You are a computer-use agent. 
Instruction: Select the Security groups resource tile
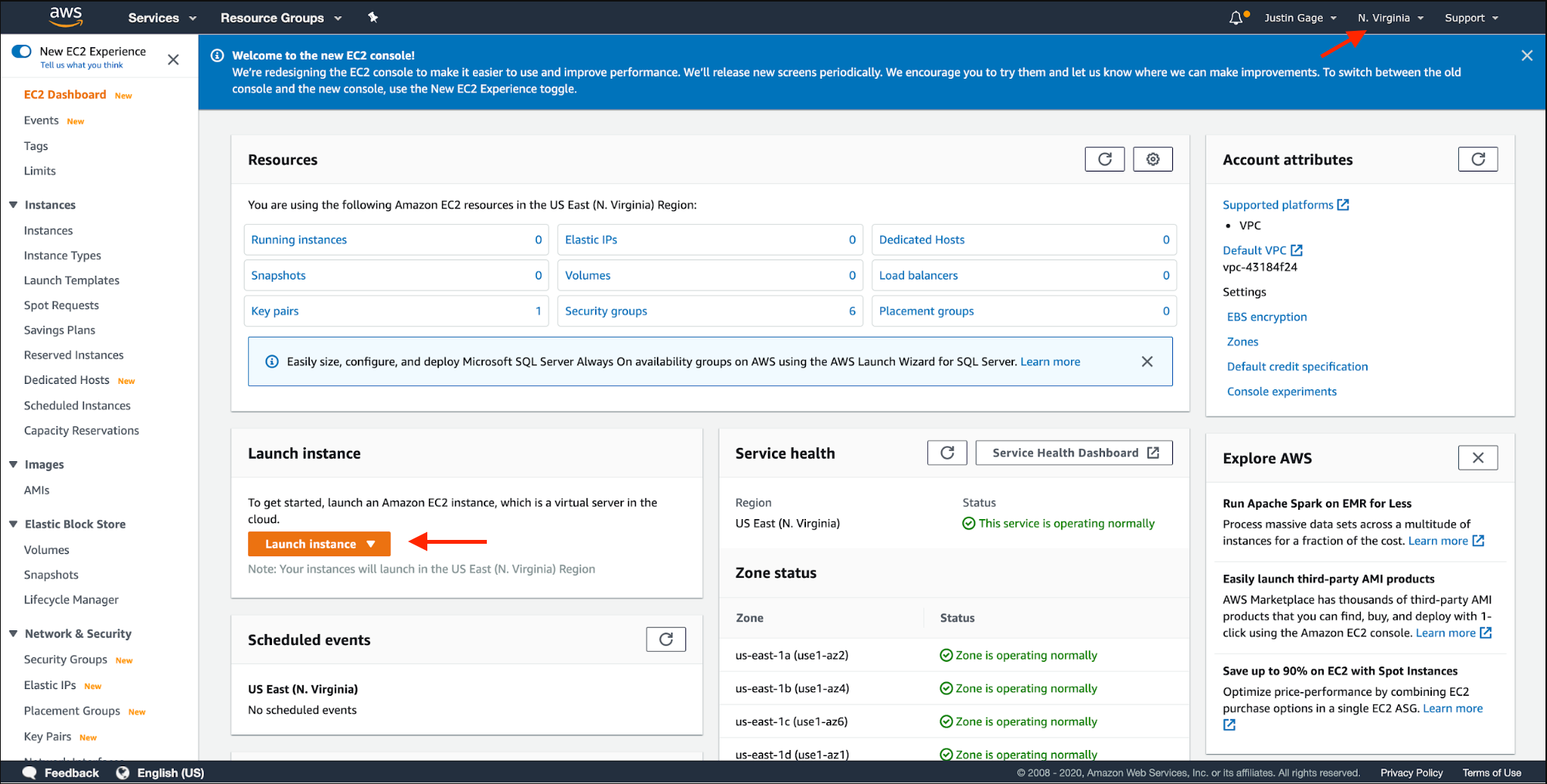pyautogui.click(x=606, y=311)
